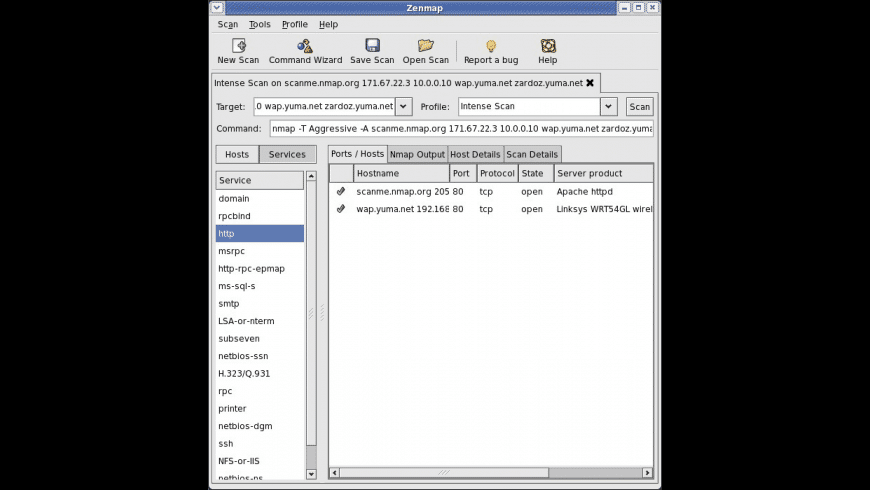The image size is (870, 490).
Task: Click the Profile Intense Scan field
Action: pos(529,107)
